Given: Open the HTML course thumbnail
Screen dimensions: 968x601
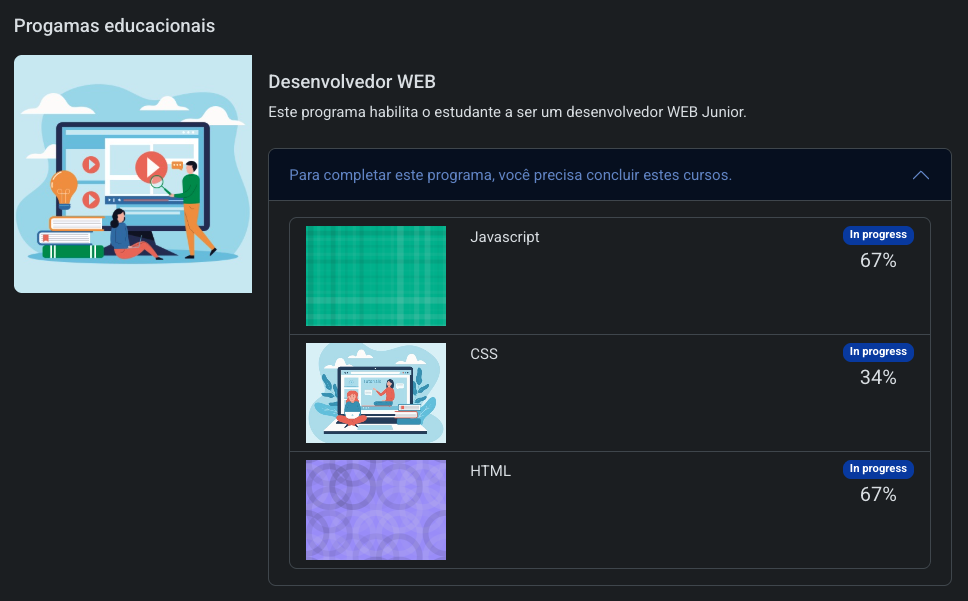Looking at the screenshot, I should pyautogui.click(x=376, y=510).
